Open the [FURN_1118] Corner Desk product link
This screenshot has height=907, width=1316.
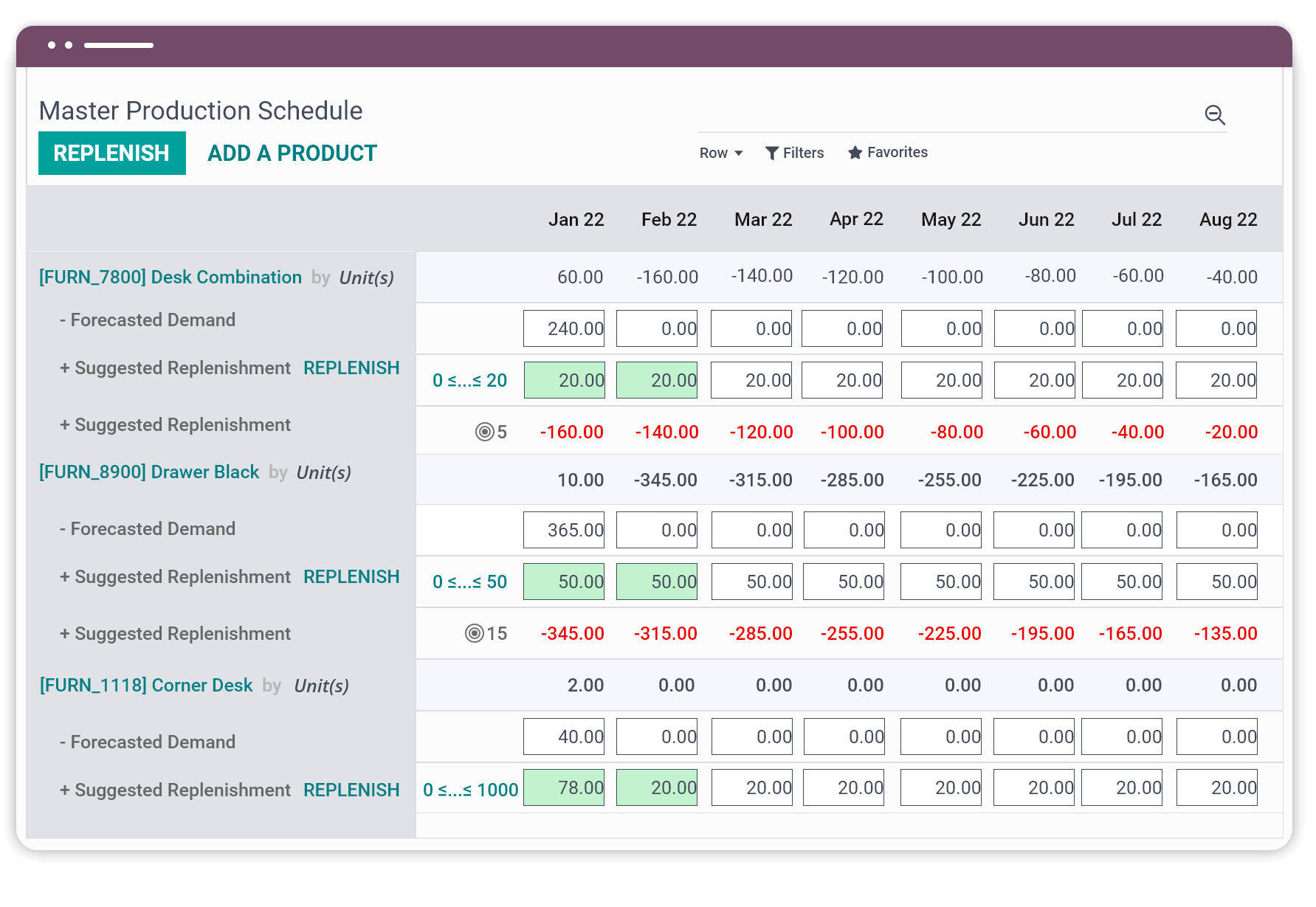(146, 685)
